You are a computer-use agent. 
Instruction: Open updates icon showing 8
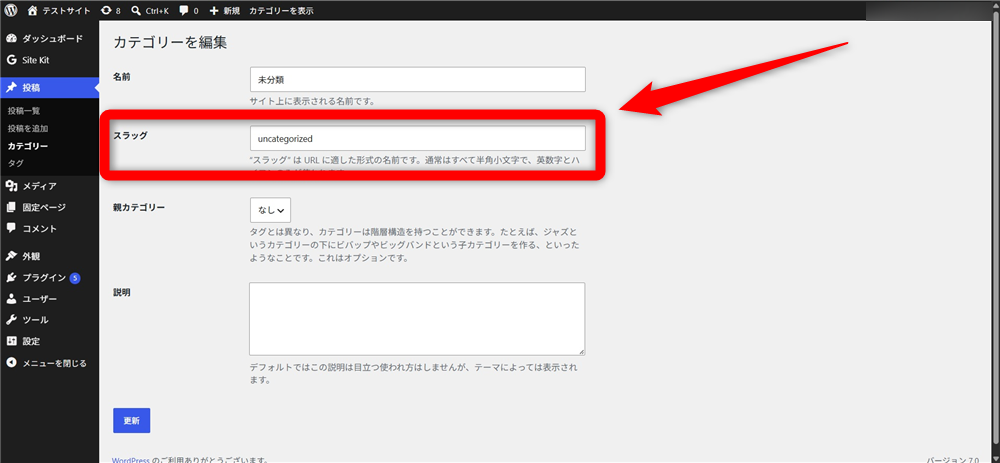pos(105,11)
